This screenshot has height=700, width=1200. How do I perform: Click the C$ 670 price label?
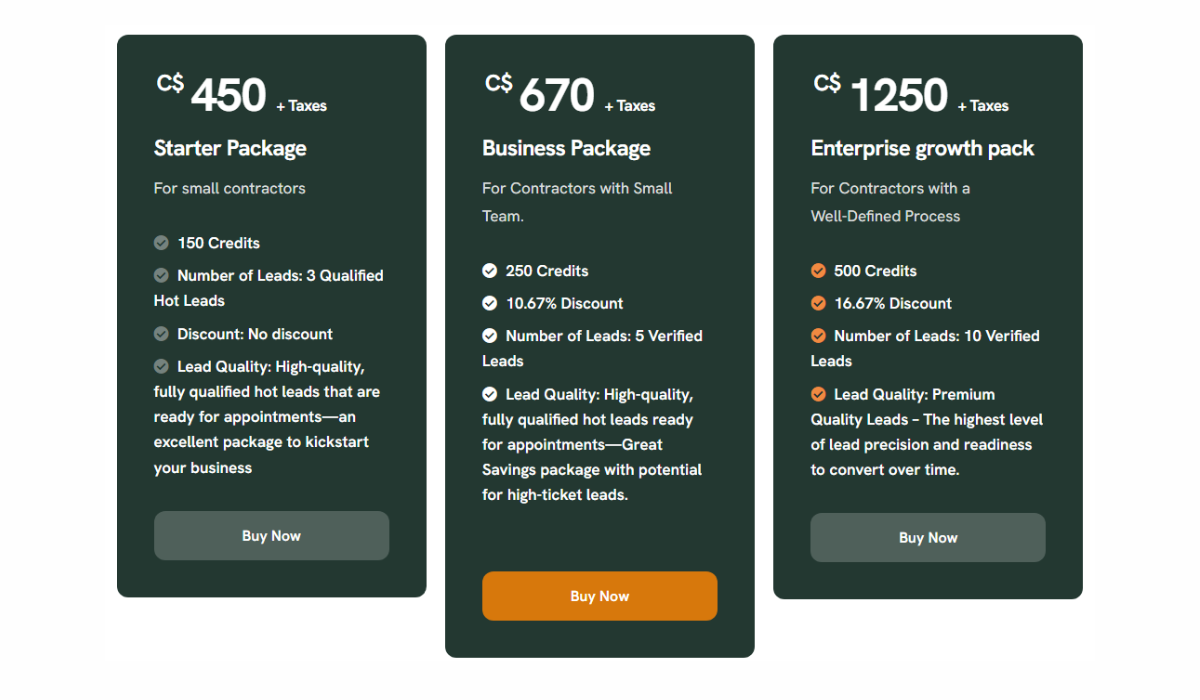[545, 92]
